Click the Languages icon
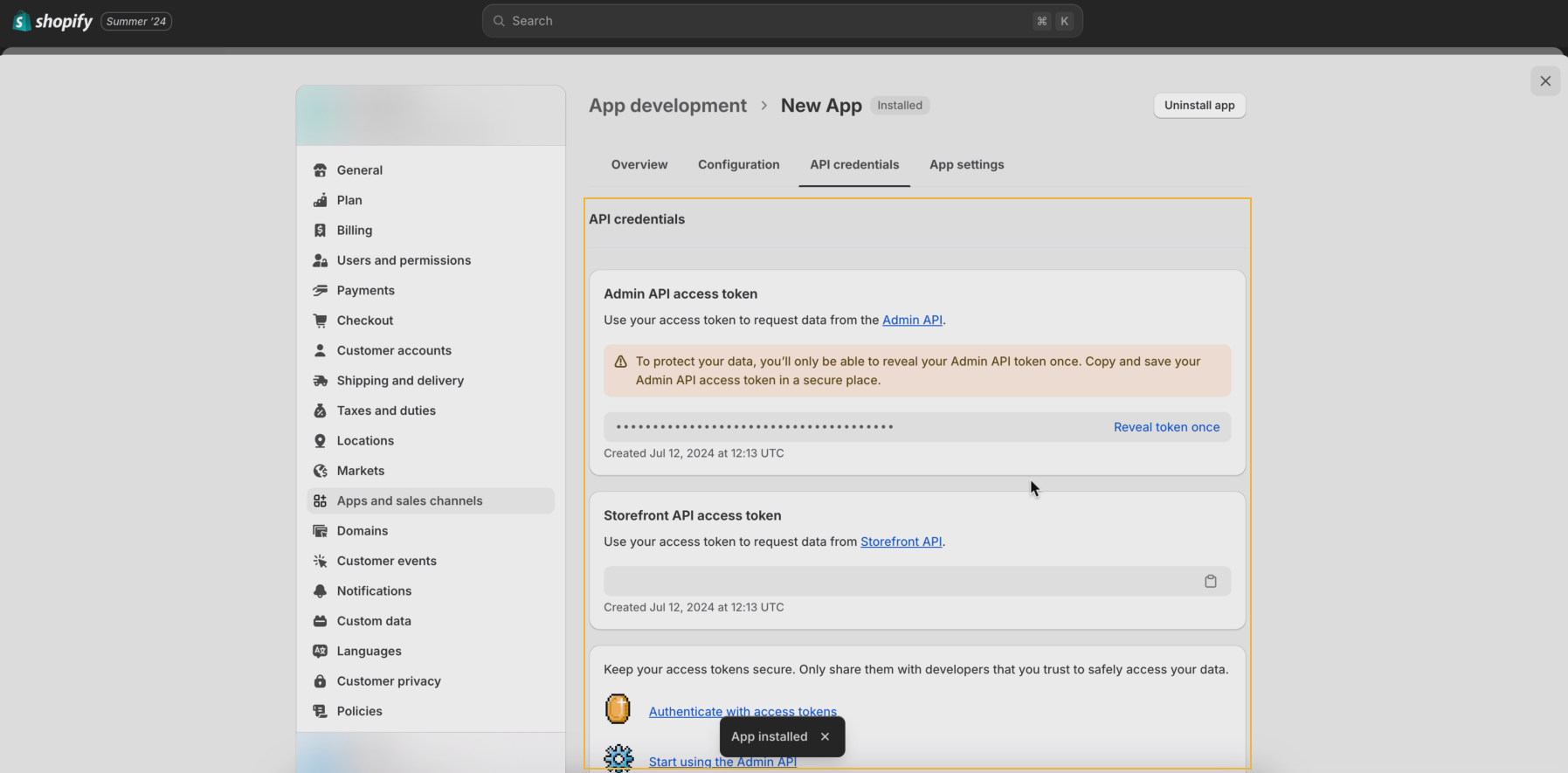The image size is (1568, 773). click(320, 652)
